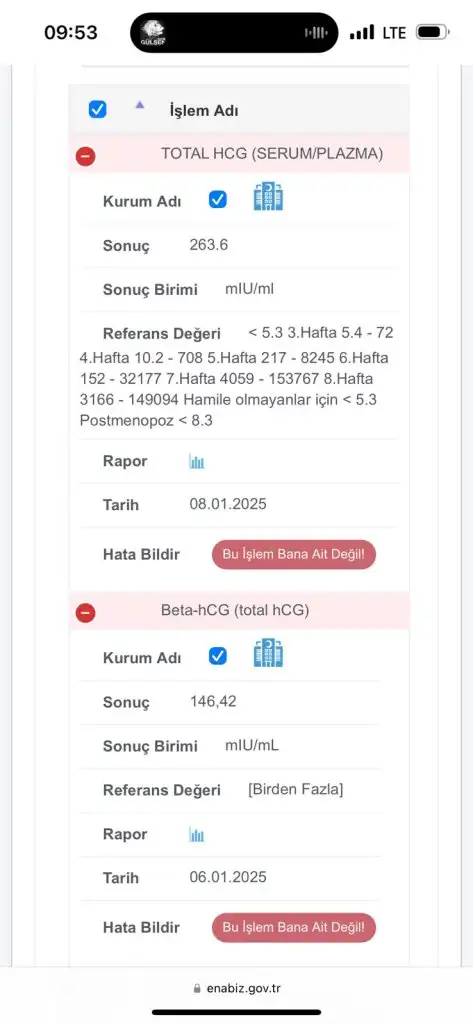Collapse the TOTAL HCG (SERUM/PLAZMA) row
The width and height of the screenshot is (473, 1024).
[86, 157]
